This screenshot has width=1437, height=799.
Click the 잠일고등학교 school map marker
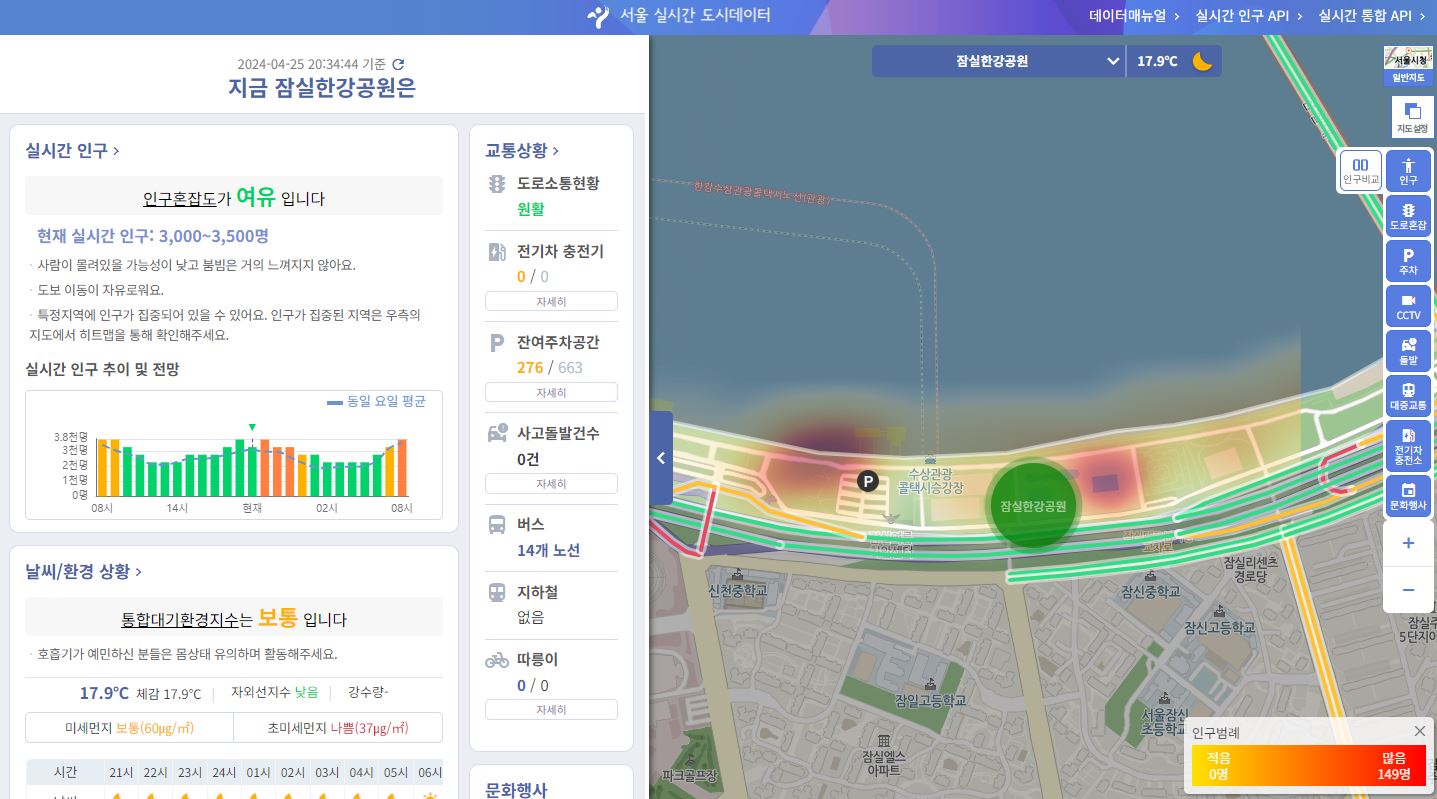click(x=931, y=693)
